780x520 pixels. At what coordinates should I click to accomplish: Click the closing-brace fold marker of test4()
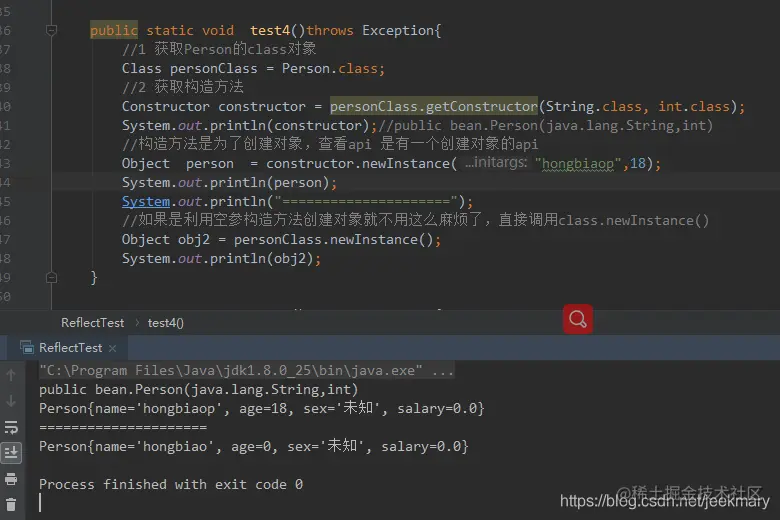tap(51, 278)
